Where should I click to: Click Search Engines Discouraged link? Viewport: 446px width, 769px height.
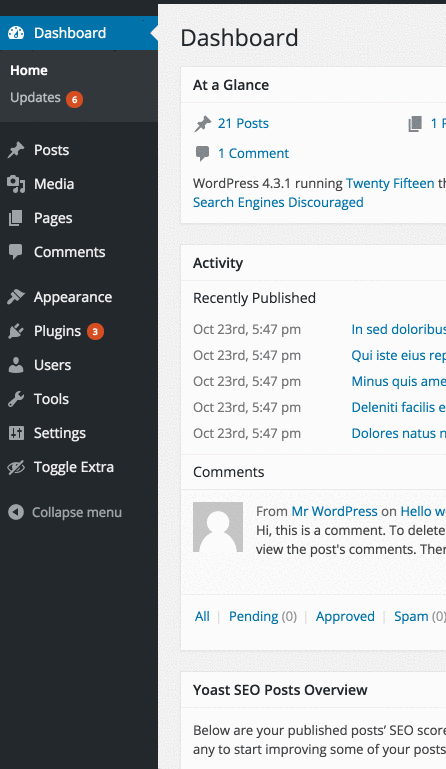click(x=278, y=203)
